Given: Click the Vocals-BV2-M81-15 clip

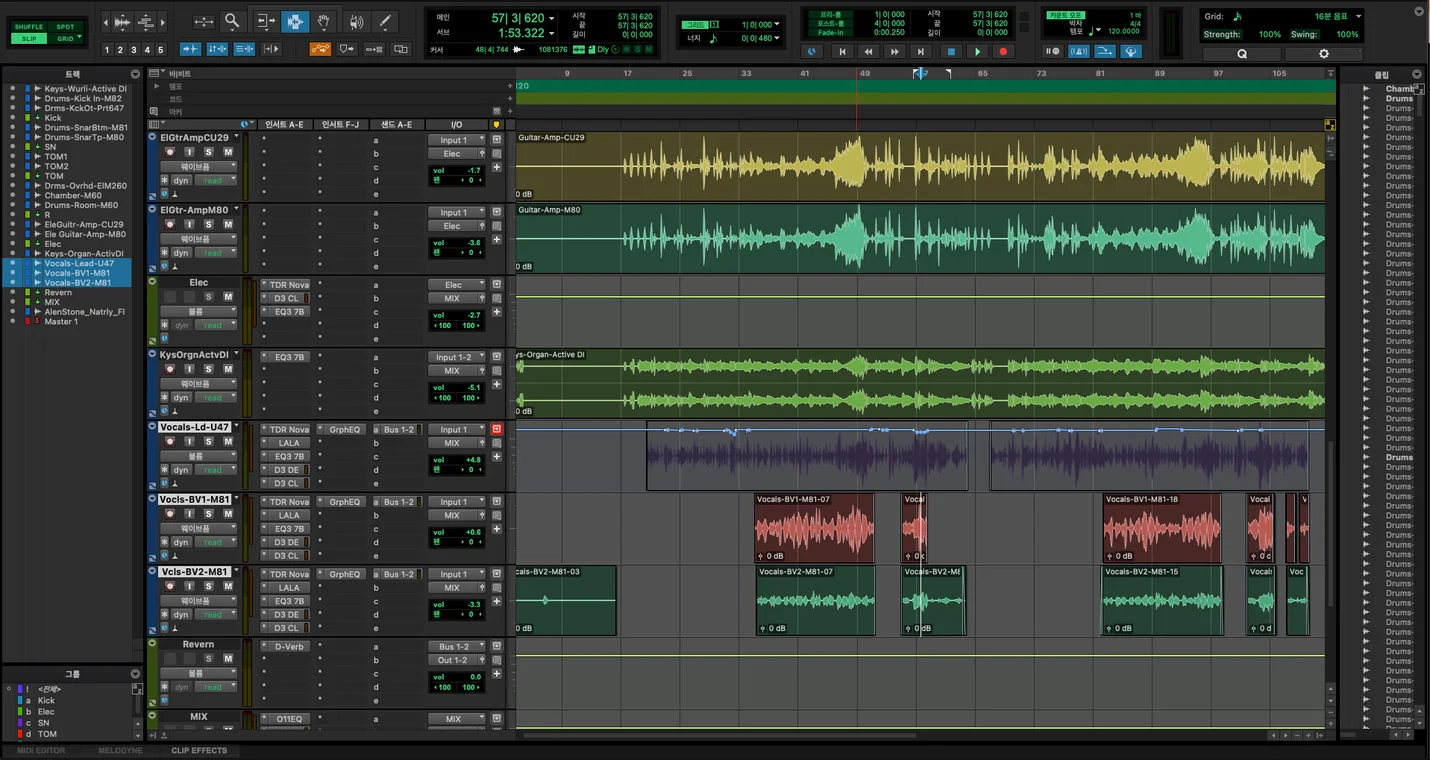Looking at the screenshot, I should pos(1162,600).
